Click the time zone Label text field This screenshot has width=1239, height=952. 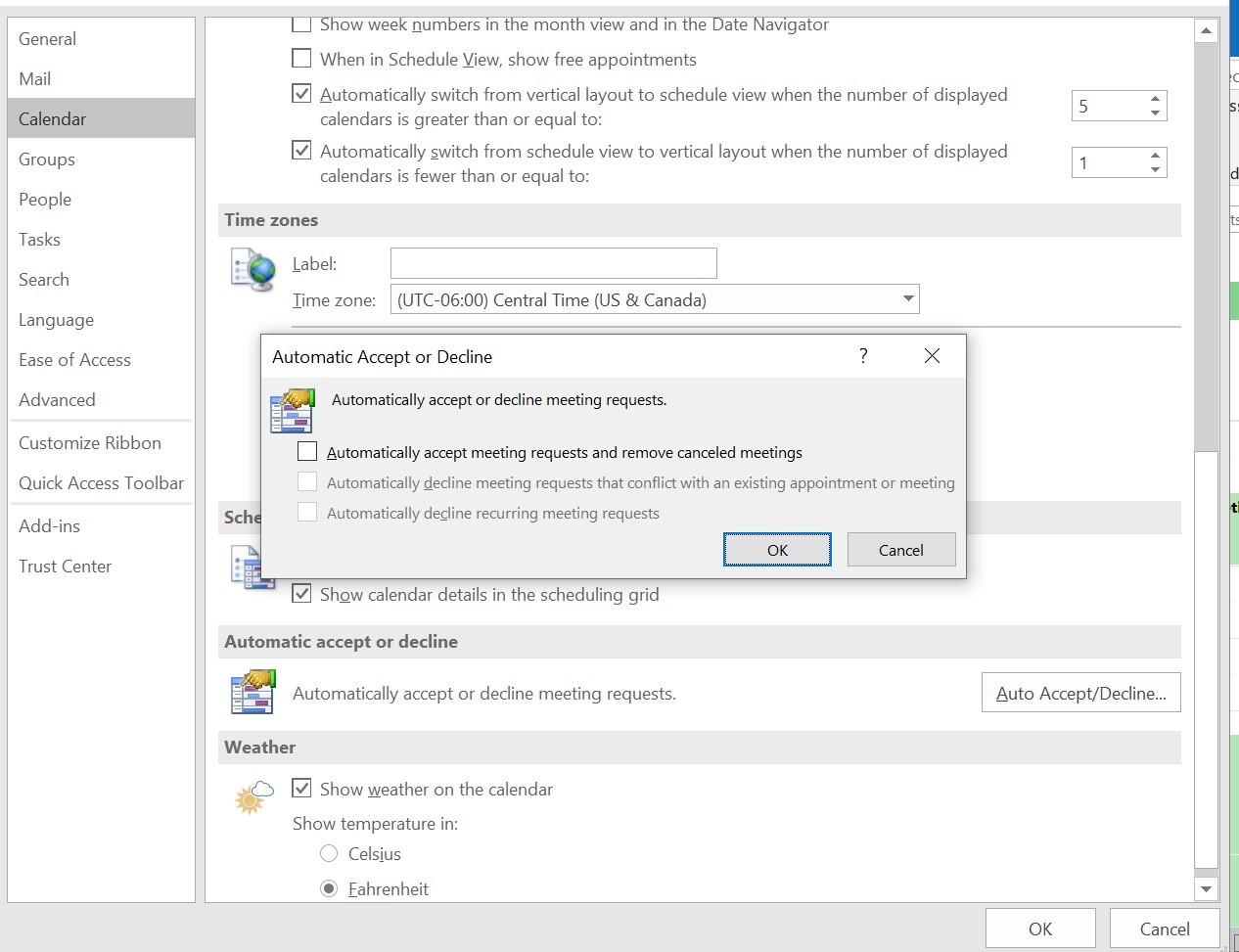click(x=554, y=263)
